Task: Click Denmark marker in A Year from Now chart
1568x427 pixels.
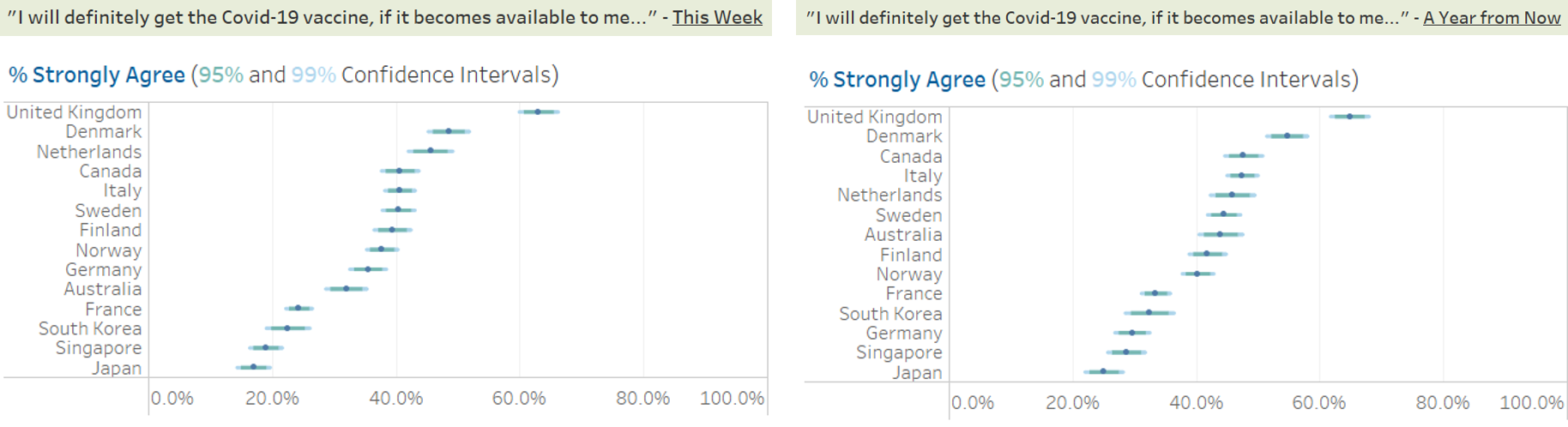Action: 1287,135
